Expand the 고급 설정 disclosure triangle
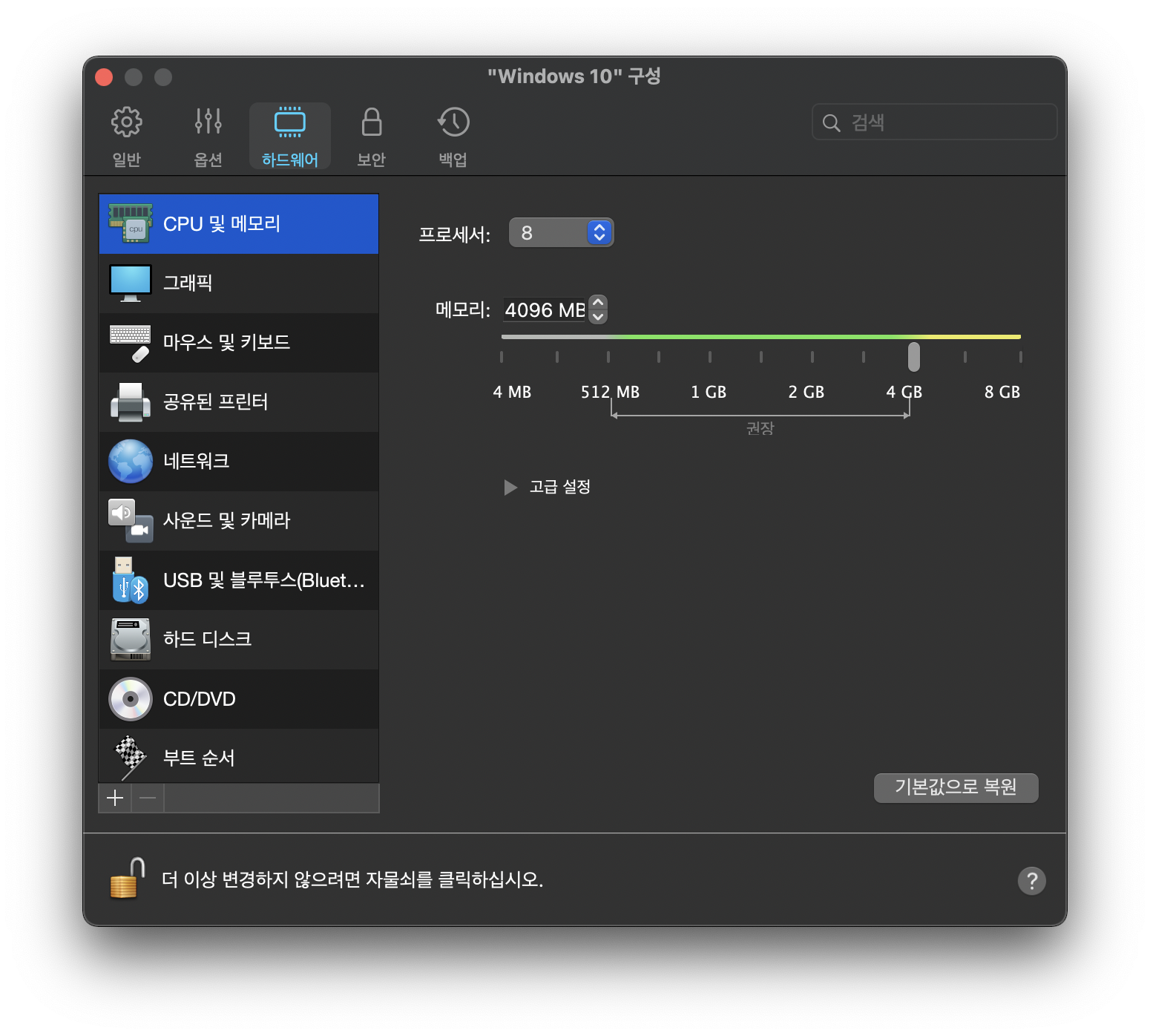Screen dimensions: 1150x1036 tap(510, 488)
